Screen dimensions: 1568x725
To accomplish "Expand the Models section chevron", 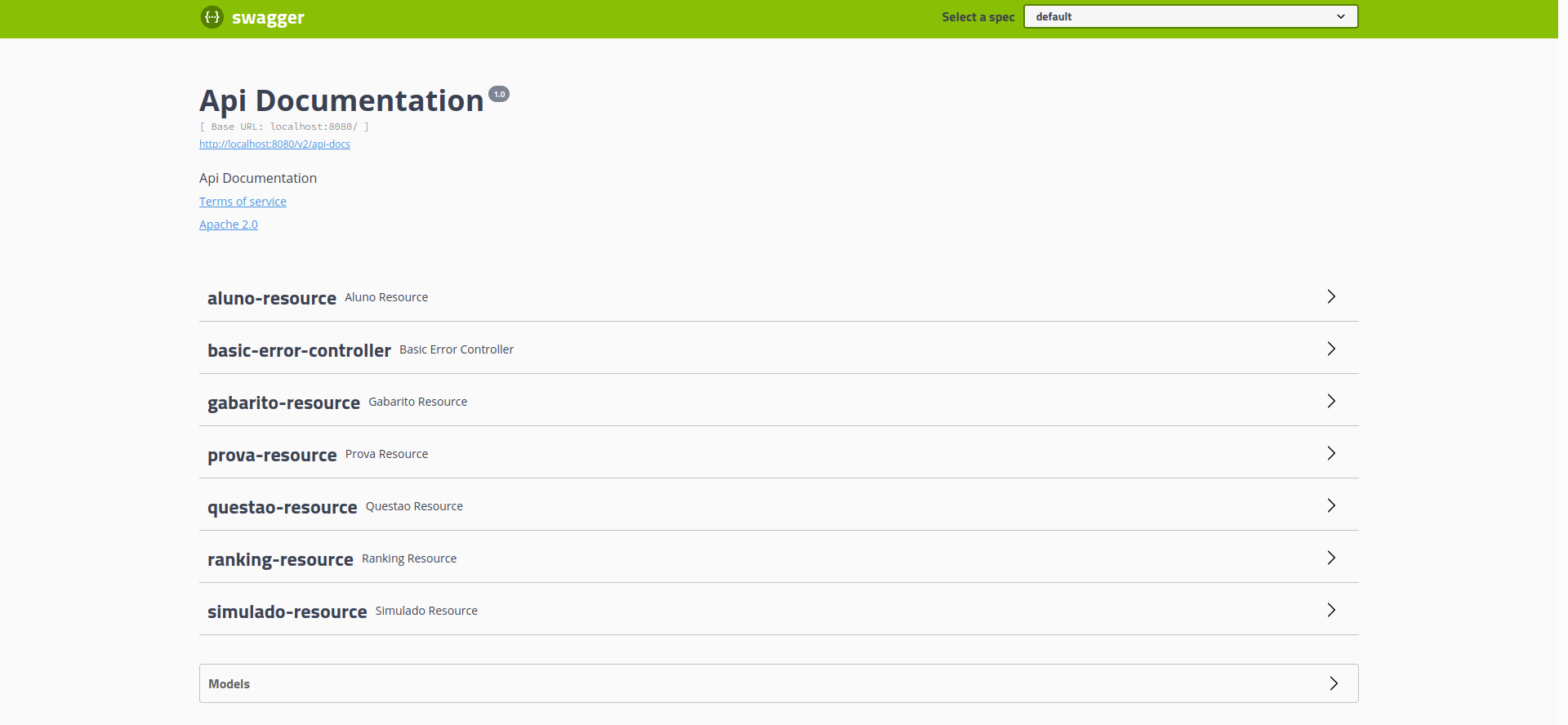I will (x=1333, y=683).
